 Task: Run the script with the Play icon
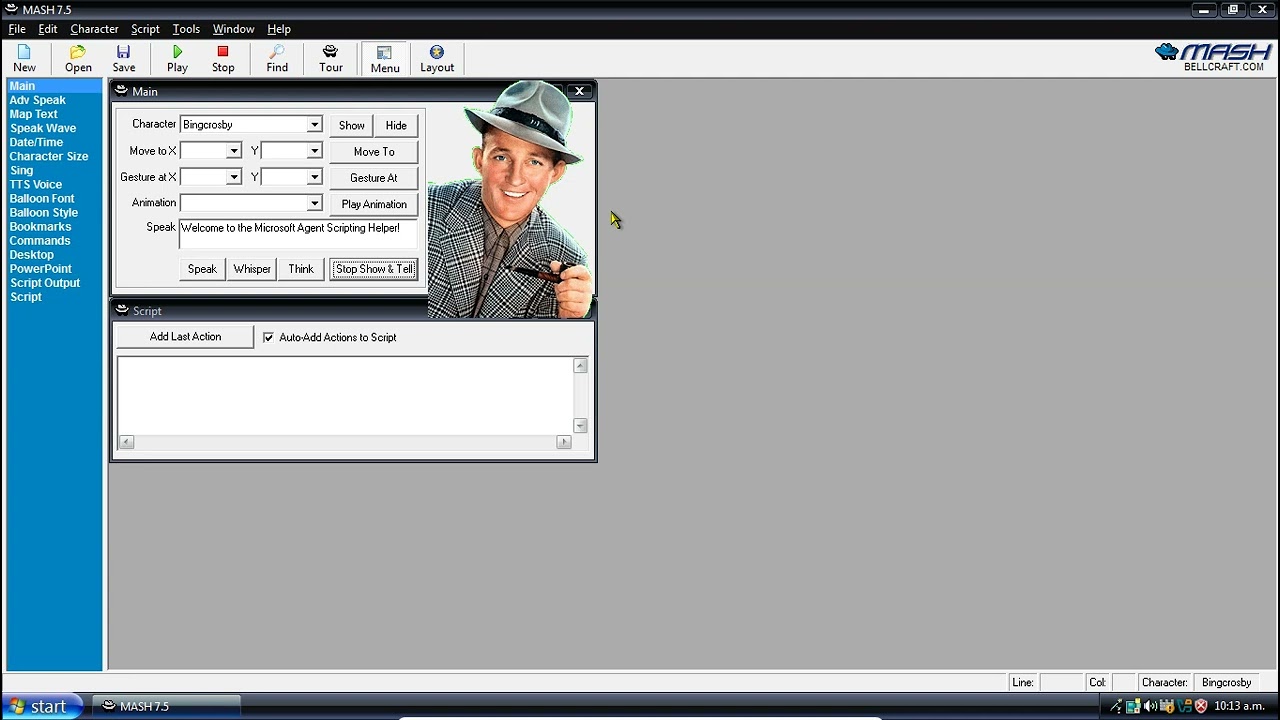[177, 58]
